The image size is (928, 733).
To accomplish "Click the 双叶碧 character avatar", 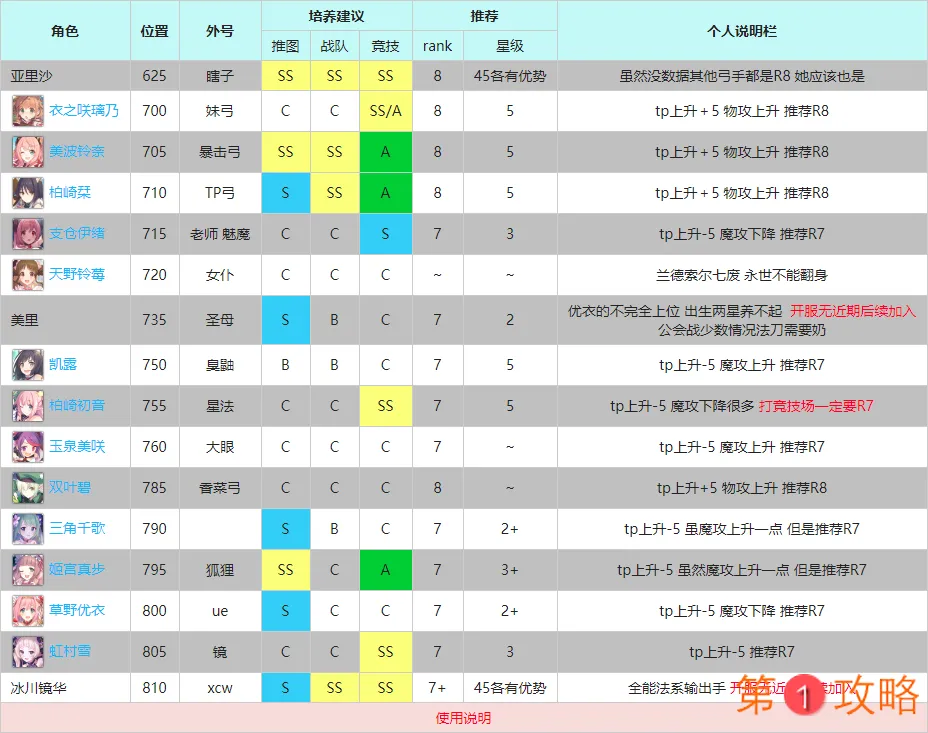I will pyautogui.click(x=28, y=487).
